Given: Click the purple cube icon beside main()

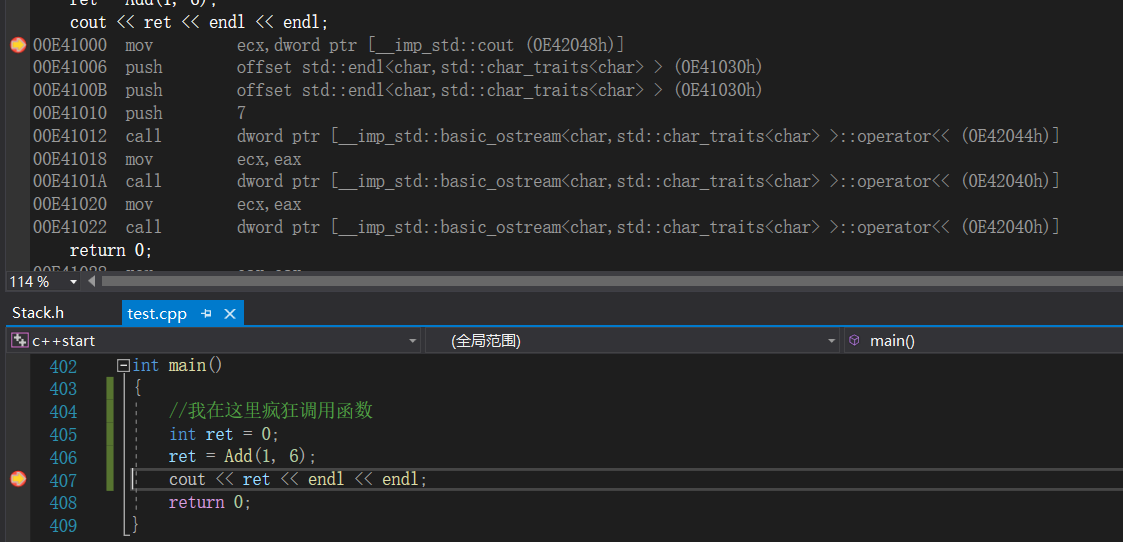Looking at the screenshot, I should pyautogui.click(x=854, y=341).
